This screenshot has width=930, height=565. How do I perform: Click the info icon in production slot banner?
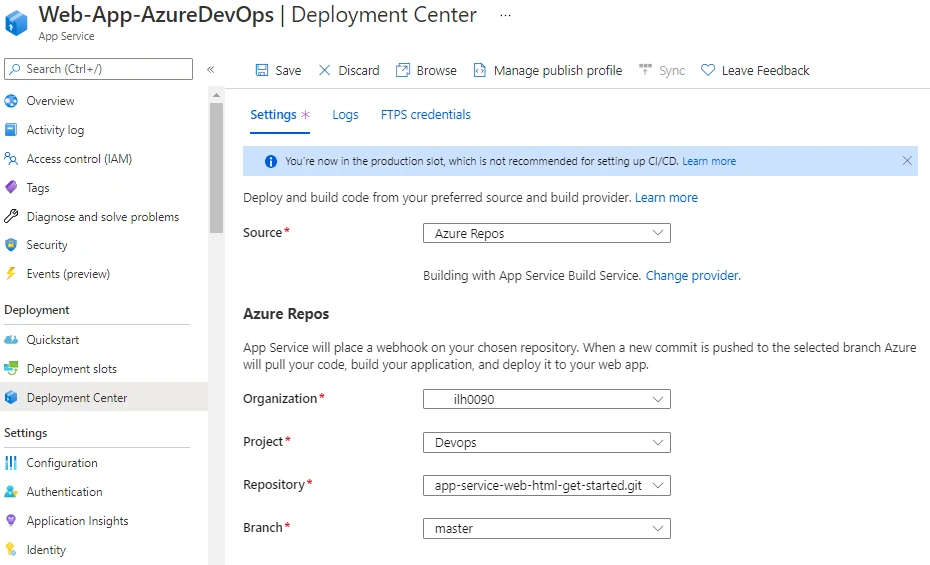click(270, 161)
